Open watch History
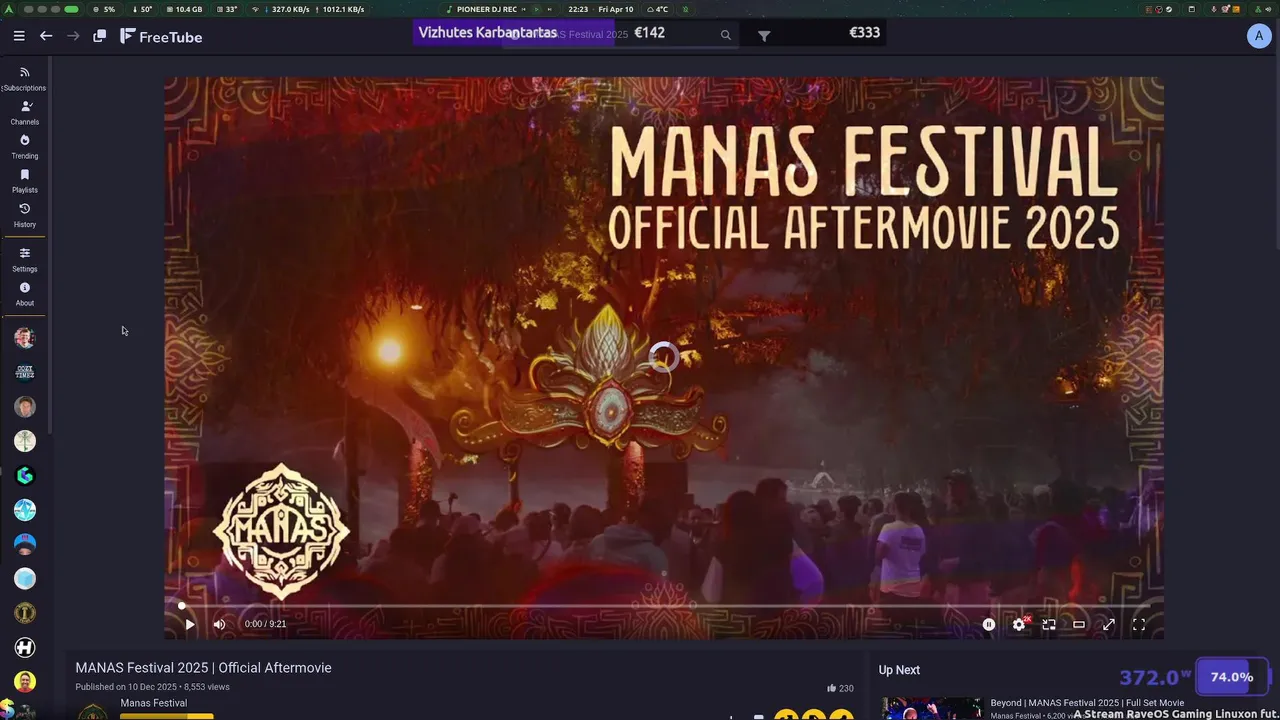The width and height of the screenshot is (1280, 720). (25, 215)
